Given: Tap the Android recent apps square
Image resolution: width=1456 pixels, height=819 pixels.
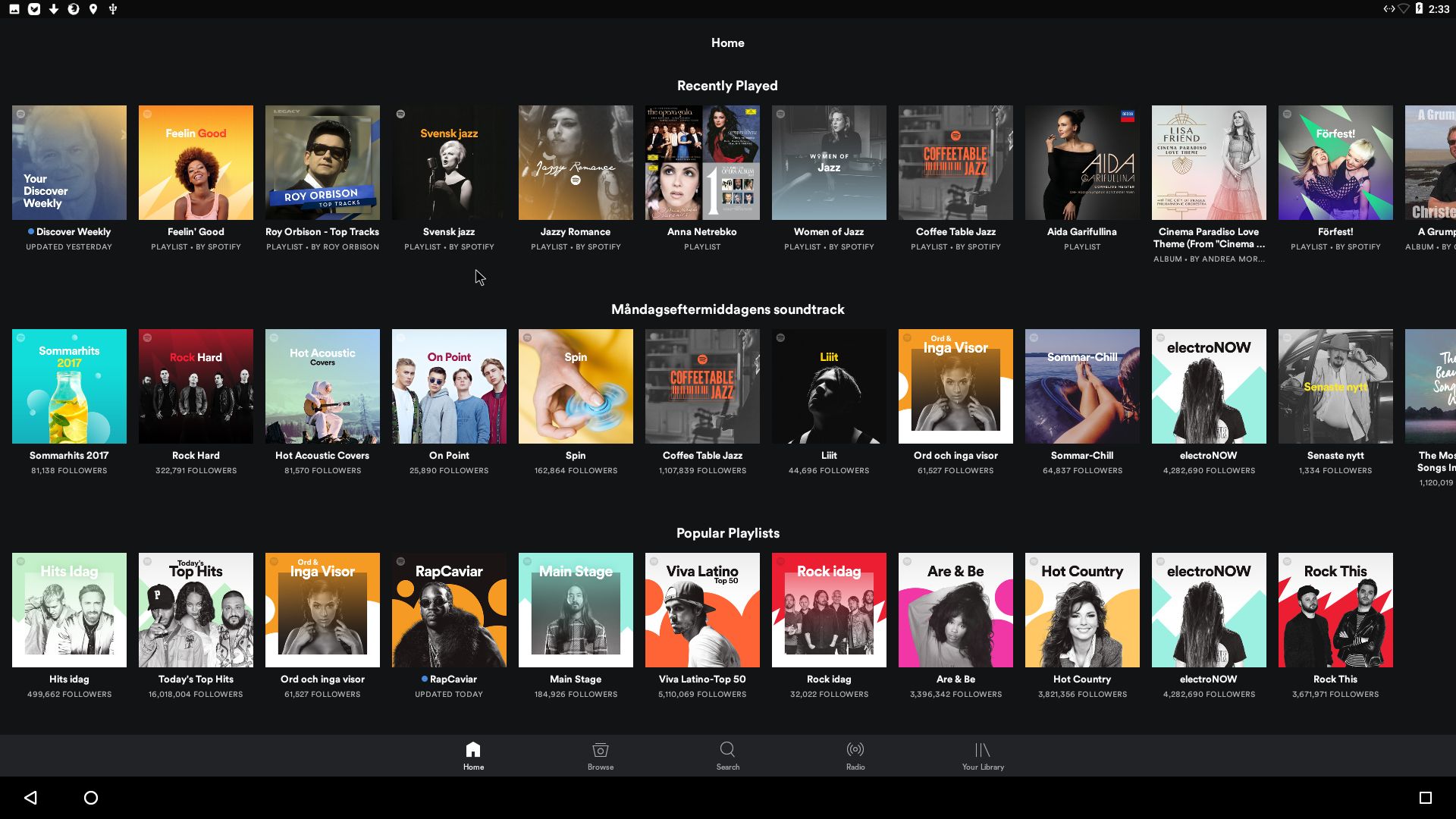Looking at the screenshot, I should (1426, 797).
